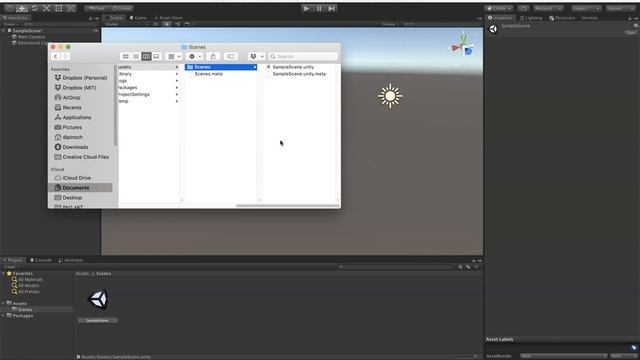Viewport: 640px width, 360px height.
Task: Switch Finder to gallery view
Action: 156,56
